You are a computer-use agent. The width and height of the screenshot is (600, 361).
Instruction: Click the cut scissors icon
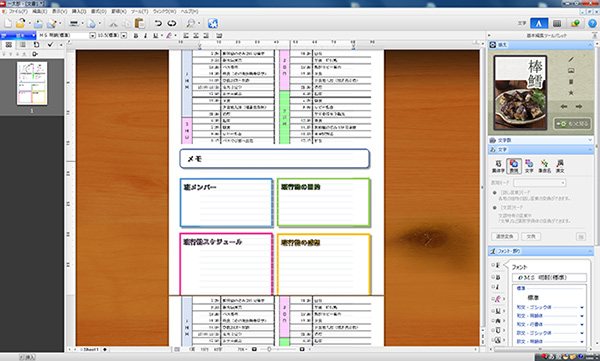(x=113, y=23)
